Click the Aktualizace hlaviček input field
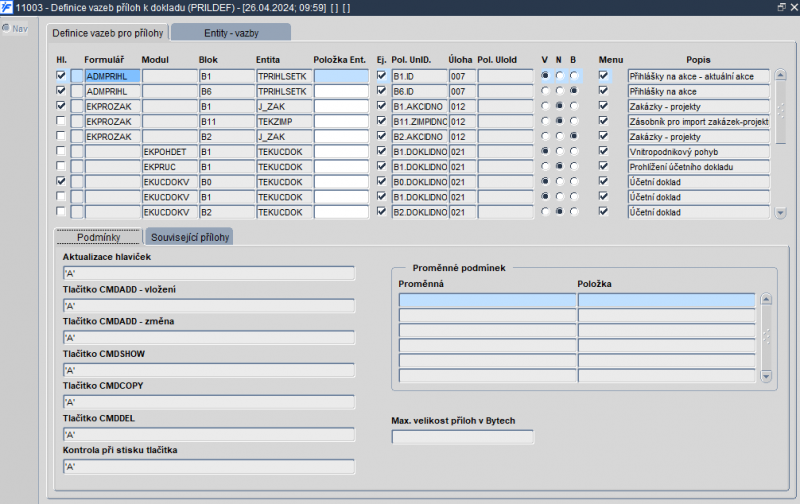800x504 pixels. pyautogui.click(x=208, y=273)
